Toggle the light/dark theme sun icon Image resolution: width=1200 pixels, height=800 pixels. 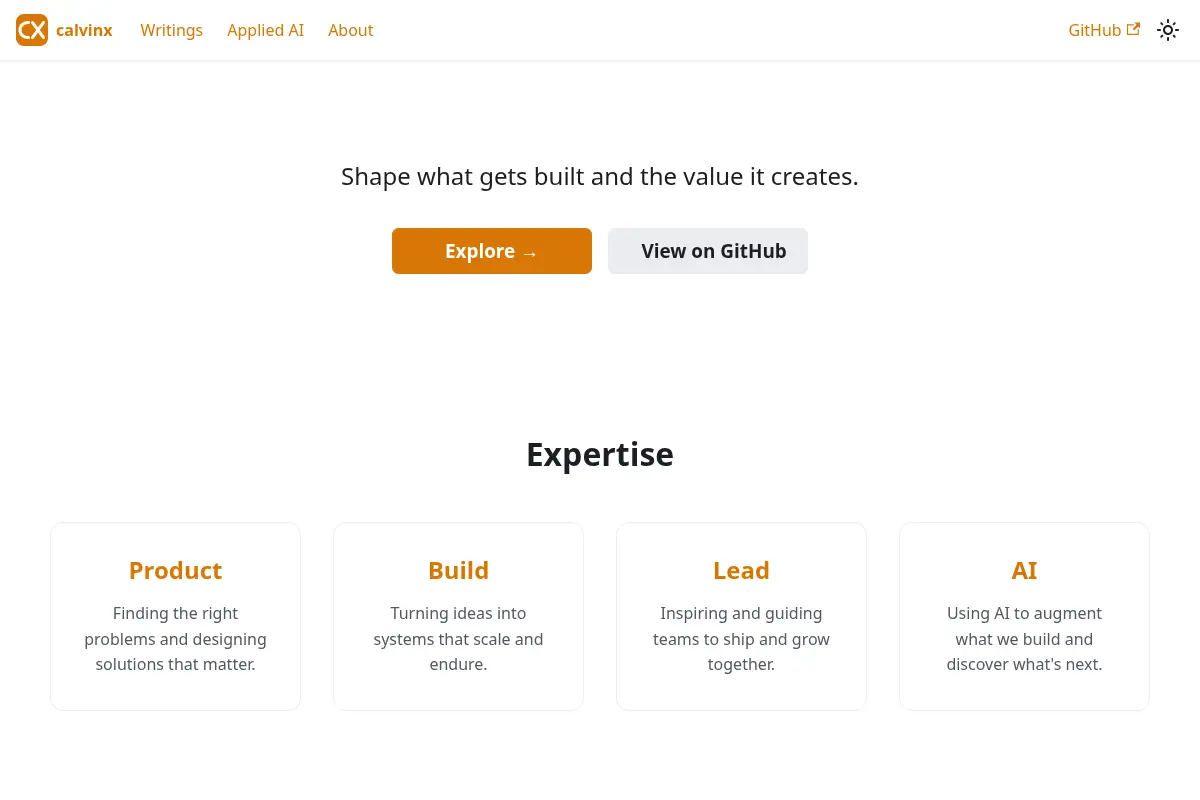1167,30
